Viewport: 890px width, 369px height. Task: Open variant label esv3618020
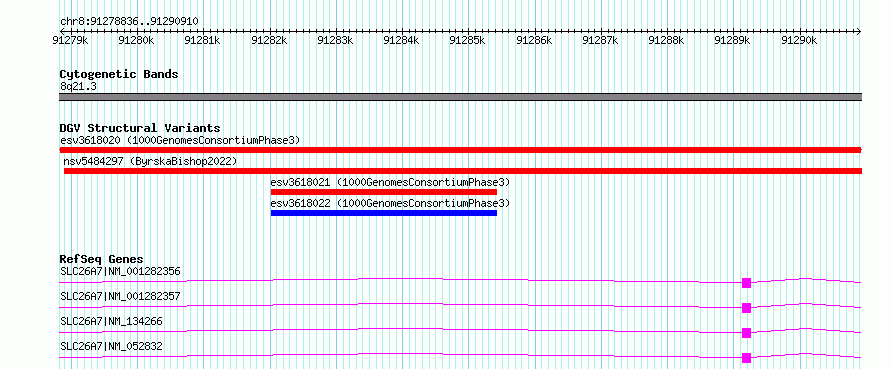pos(180,140)
